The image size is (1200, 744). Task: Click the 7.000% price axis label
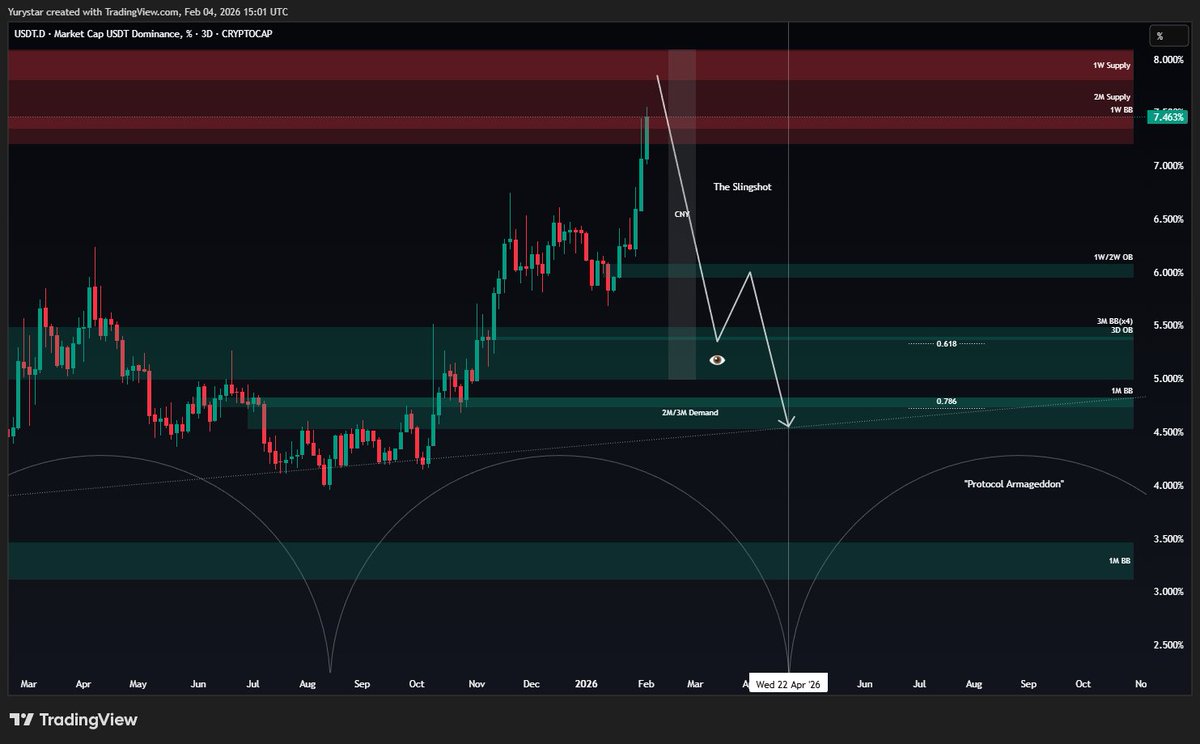tap(1168, 166)
